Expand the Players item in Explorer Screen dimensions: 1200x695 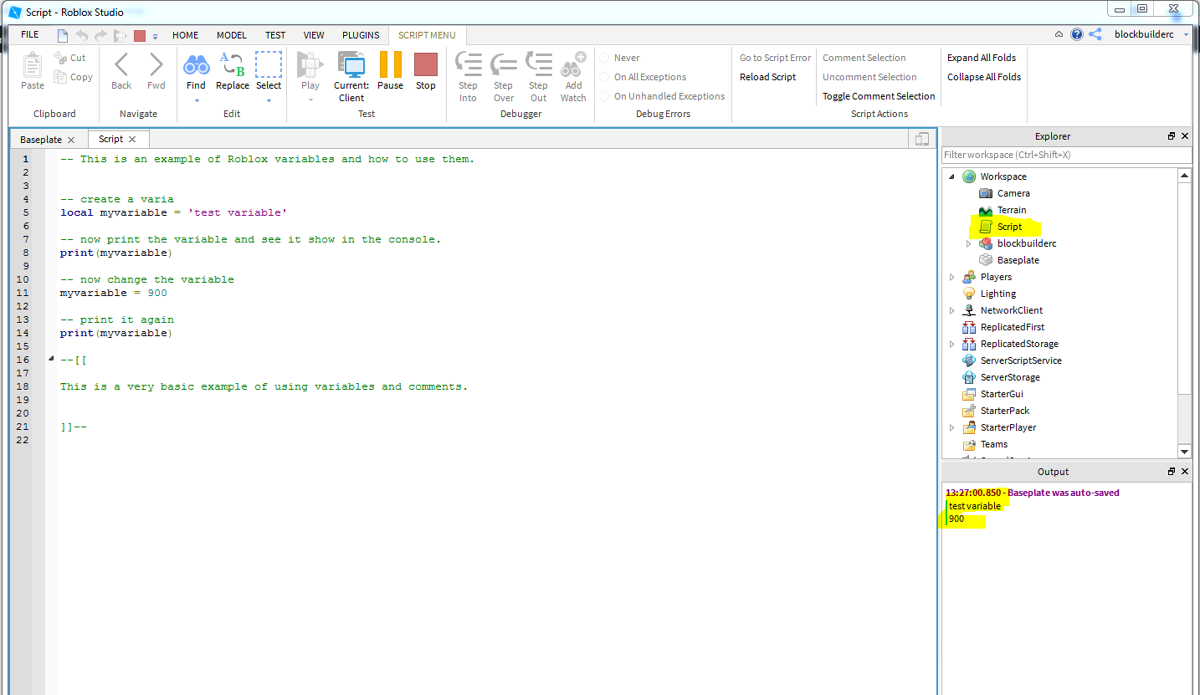(951, 276)
